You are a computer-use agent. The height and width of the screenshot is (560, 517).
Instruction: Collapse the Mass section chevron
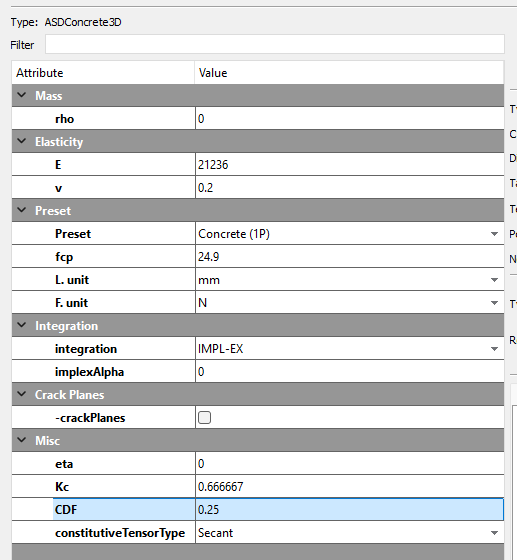click(22, 95)
